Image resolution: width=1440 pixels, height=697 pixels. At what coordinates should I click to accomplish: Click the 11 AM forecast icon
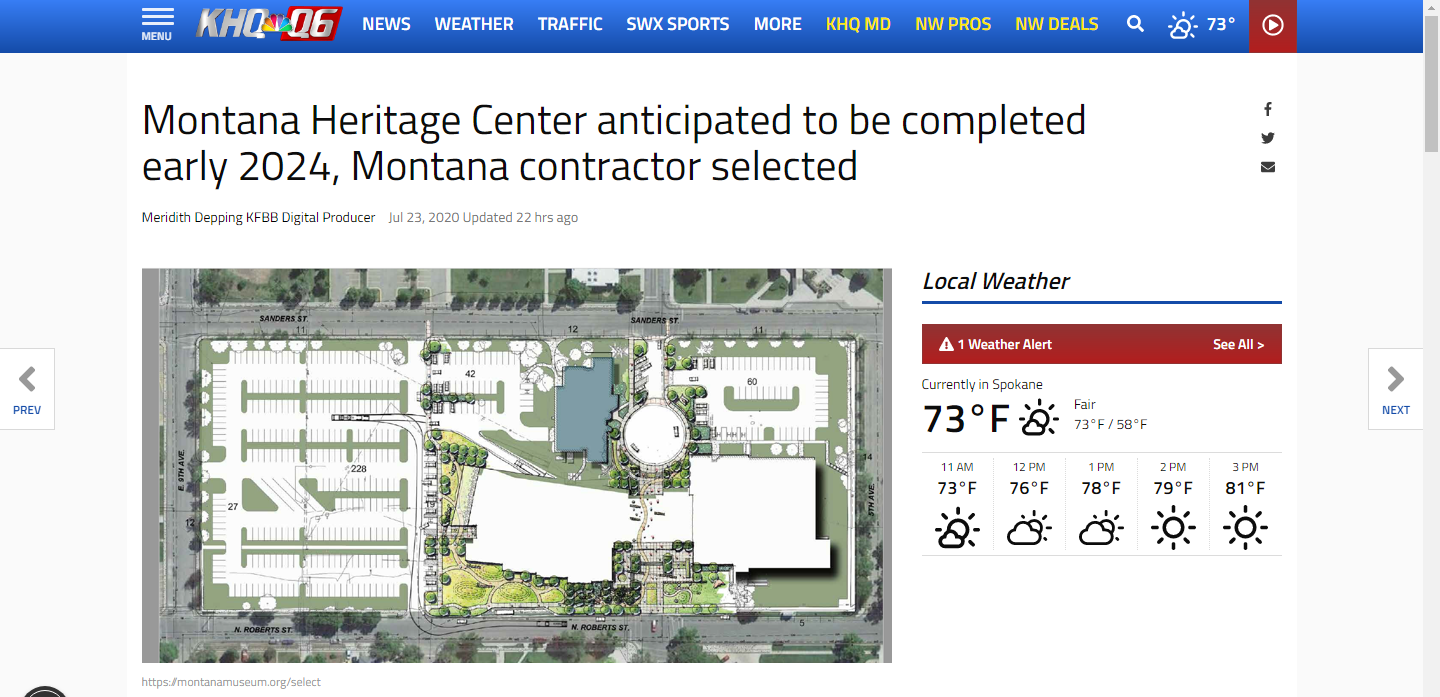[x=957, y=528]
